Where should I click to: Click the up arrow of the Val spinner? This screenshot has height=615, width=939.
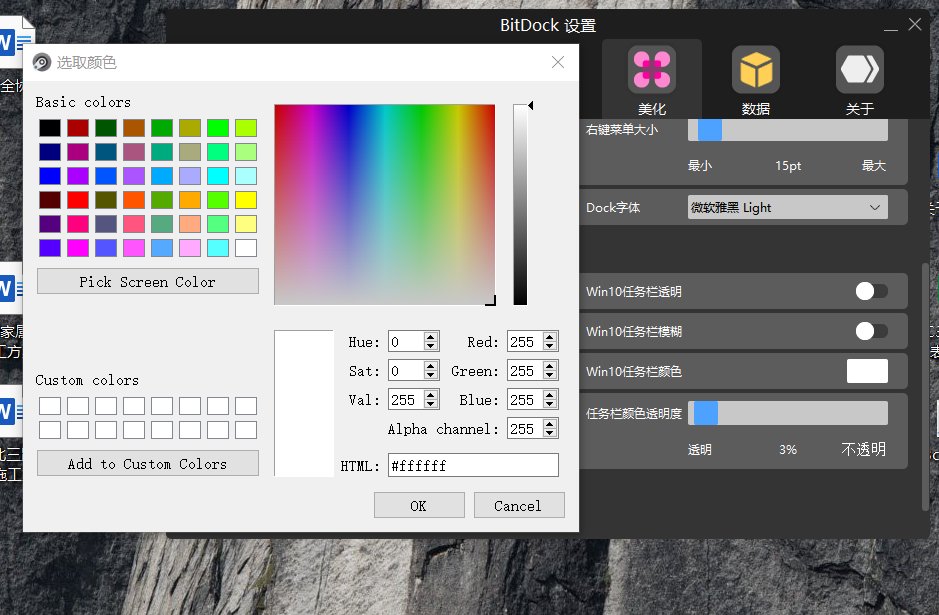[x=431, y=395]
